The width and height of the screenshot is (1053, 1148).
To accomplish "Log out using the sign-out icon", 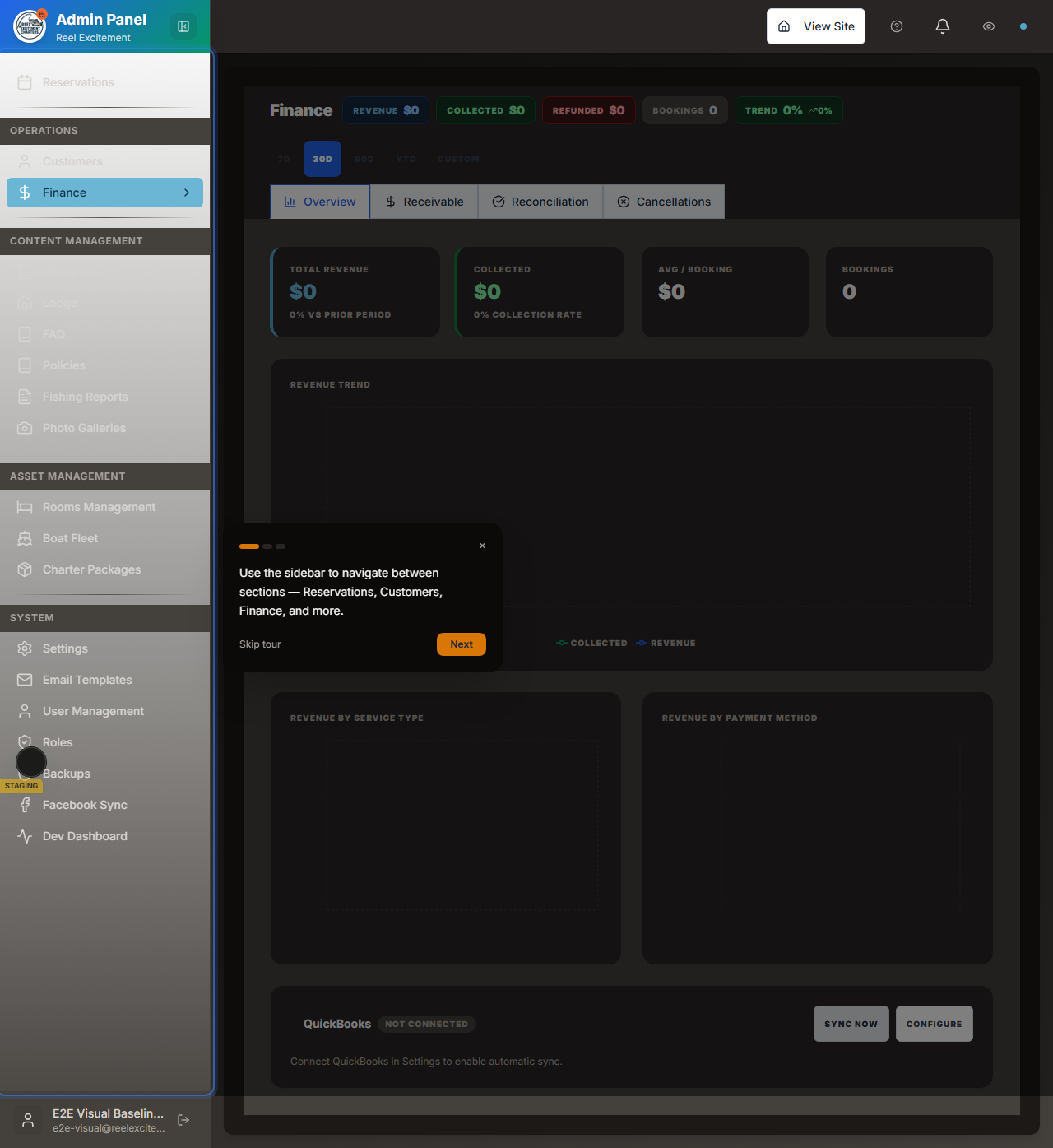I will coord(183,1120).
